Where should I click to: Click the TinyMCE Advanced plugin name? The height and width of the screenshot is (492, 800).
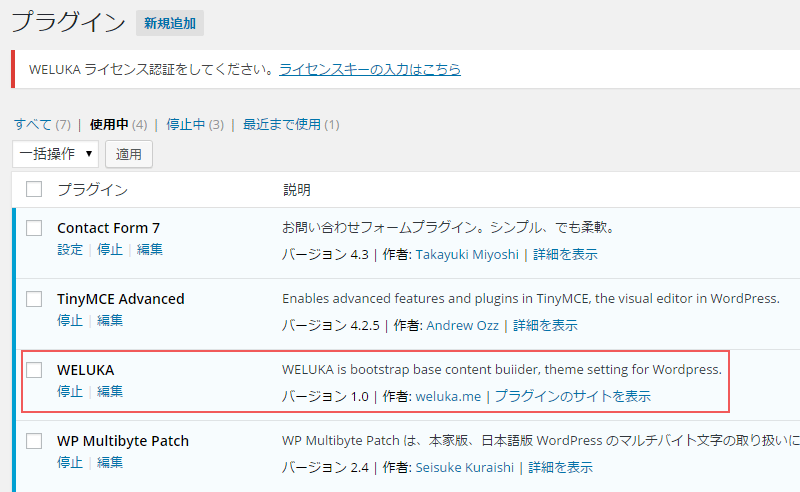(x=120, y=299)
